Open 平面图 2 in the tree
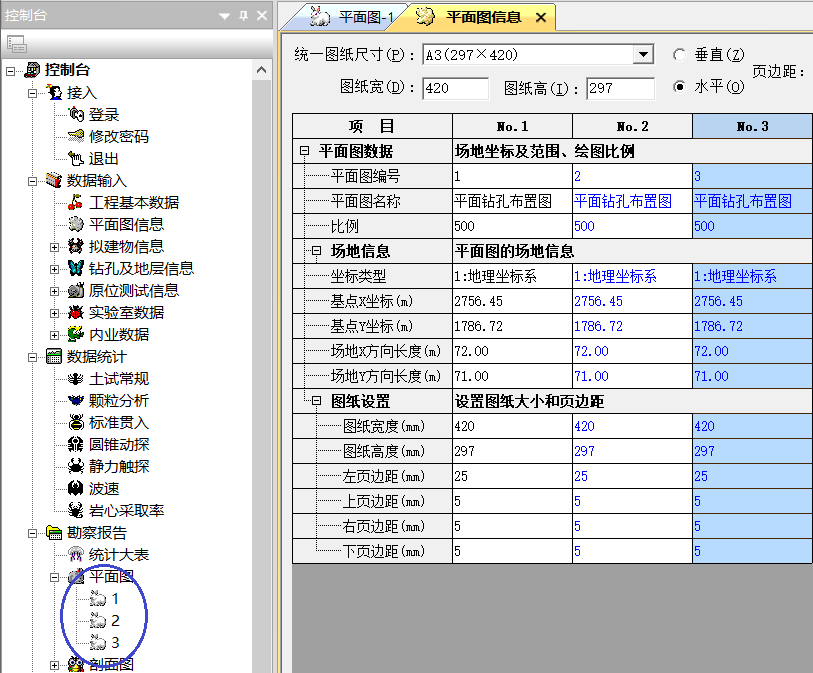Image resolution: width=813 pixels, height=673 pixels. coord(104,621)
